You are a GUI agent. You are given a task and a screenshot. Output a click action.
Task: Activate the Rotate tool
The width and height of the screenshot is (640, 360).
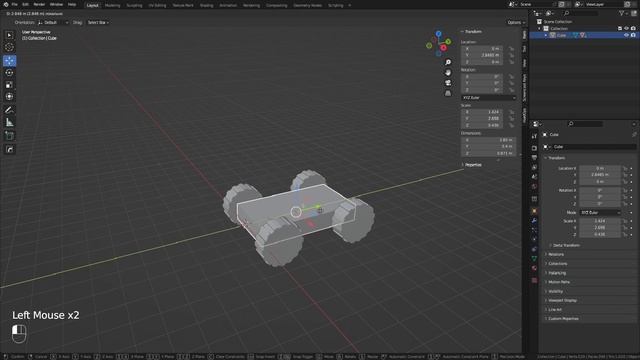9,73
